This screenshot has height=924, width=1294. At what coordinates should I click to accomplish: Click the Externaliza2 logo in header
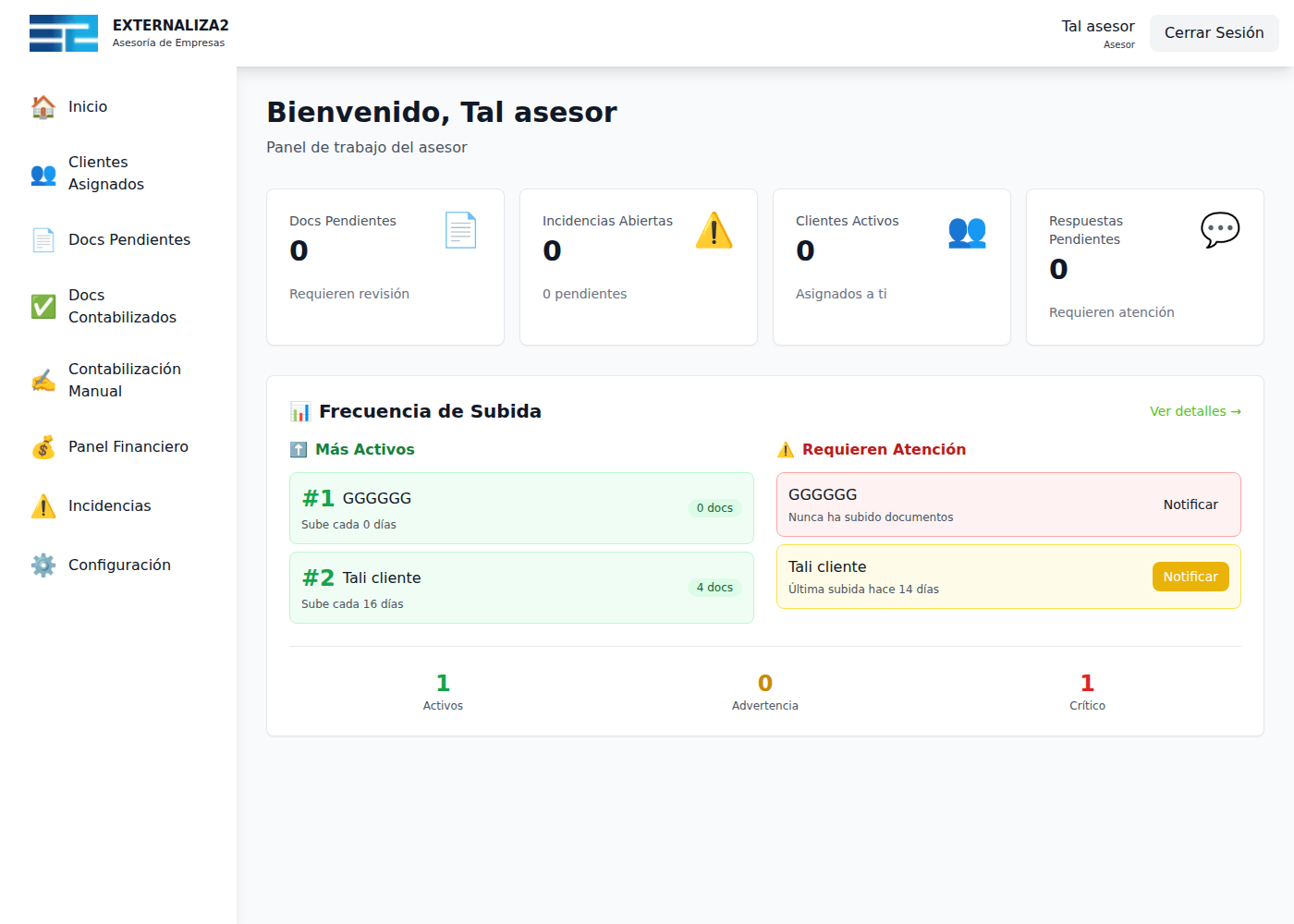[x=64, y=33]
